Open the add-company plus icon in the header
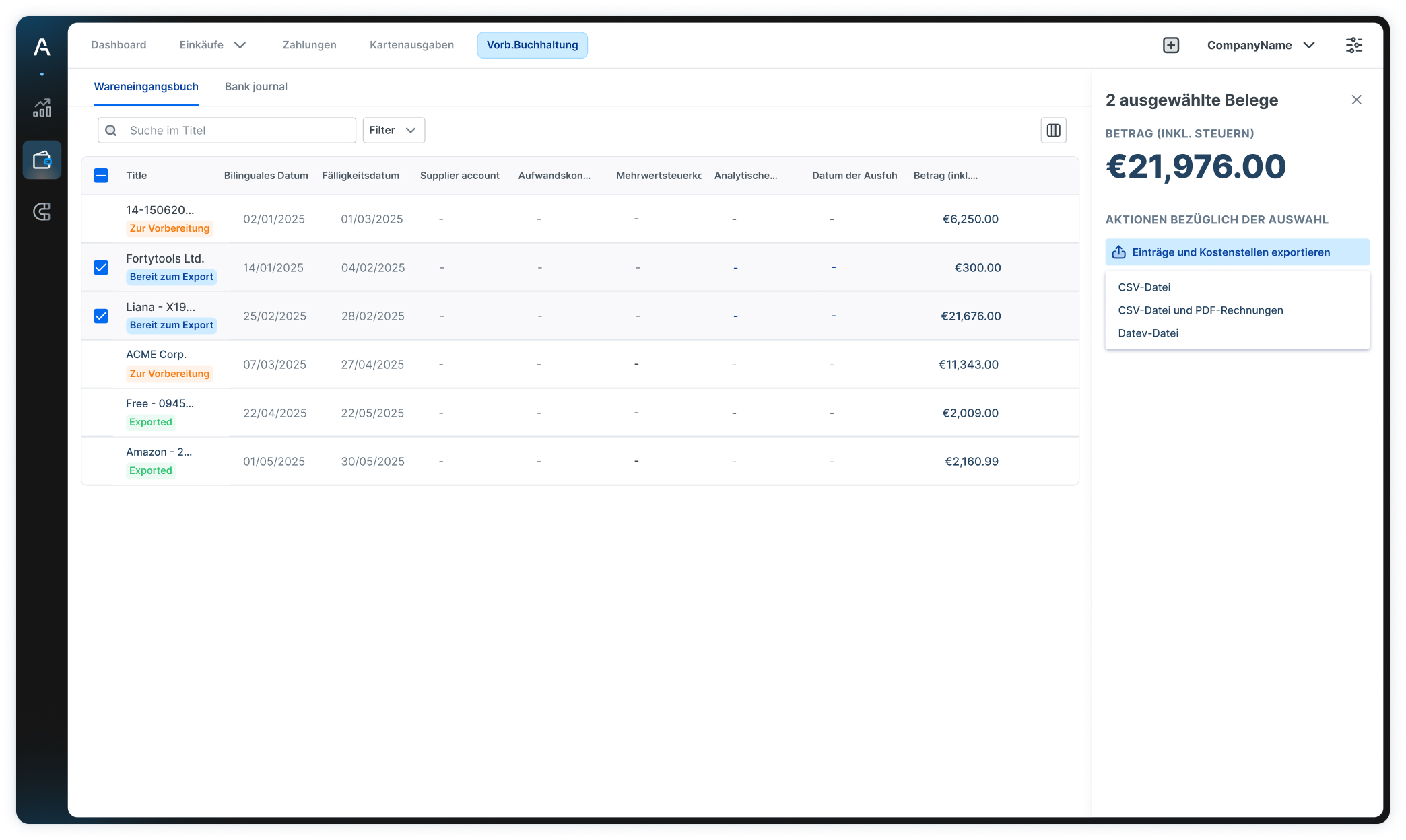 [1171, 45]
